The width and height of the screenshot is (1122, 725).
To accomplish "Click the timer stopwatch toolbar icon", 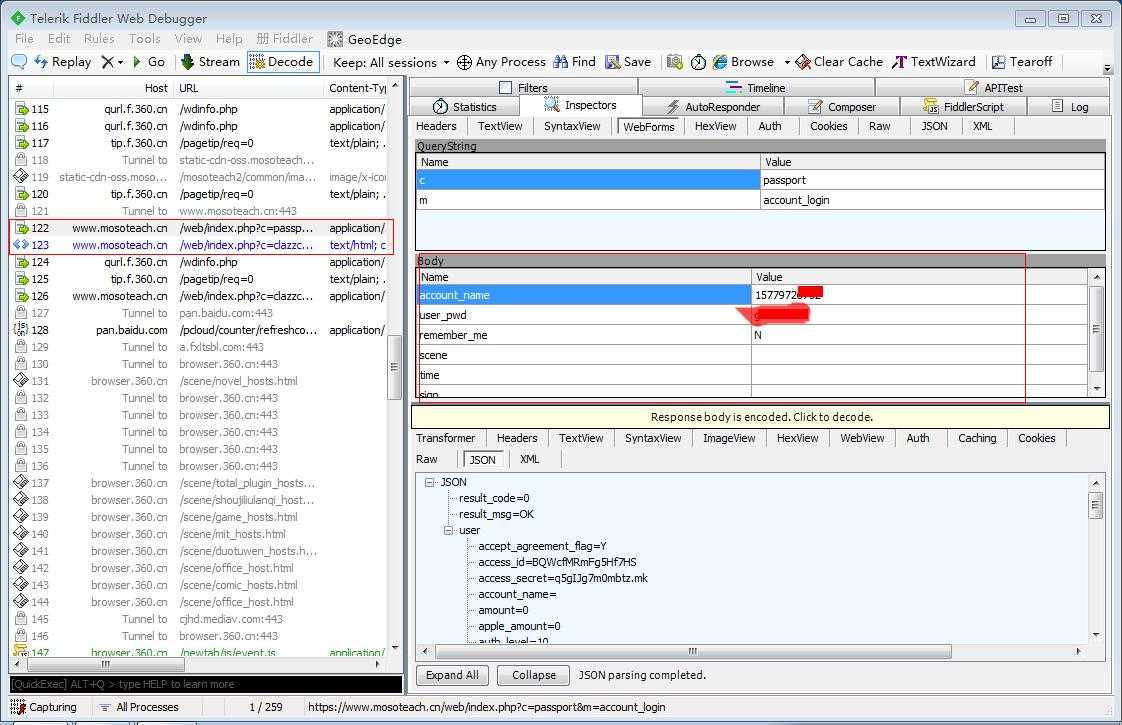I will click(698, 62).
